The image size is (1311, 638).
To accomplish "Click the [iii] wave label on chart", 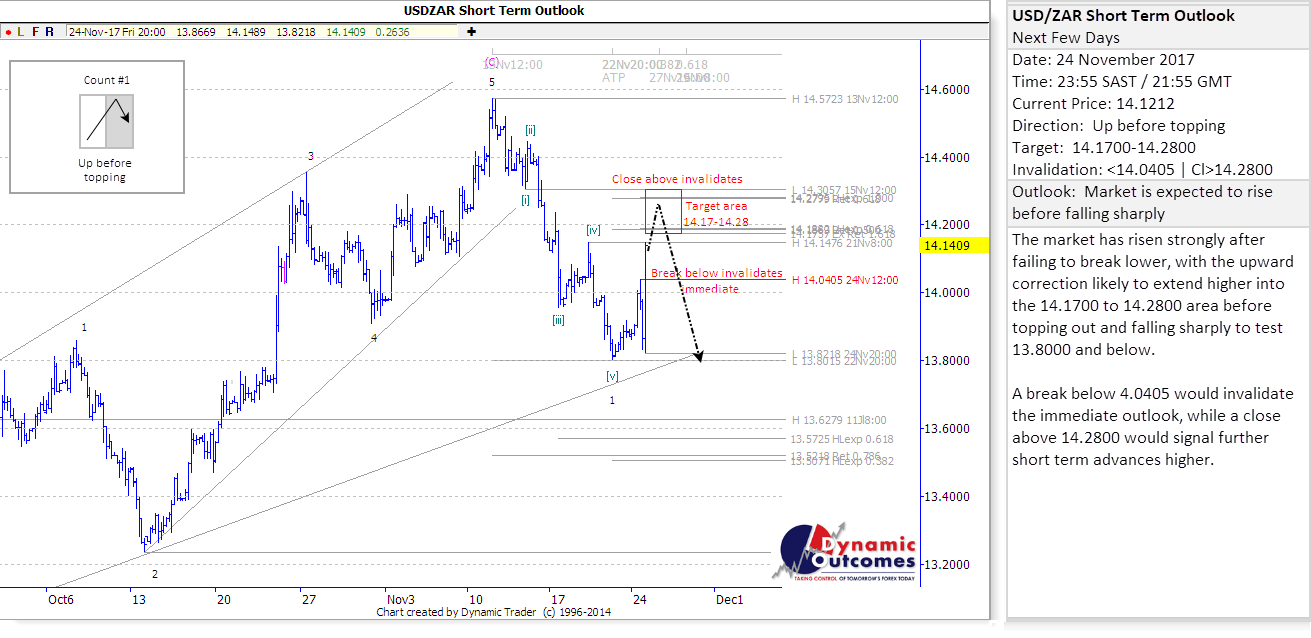I will click(x=560, y=320).
